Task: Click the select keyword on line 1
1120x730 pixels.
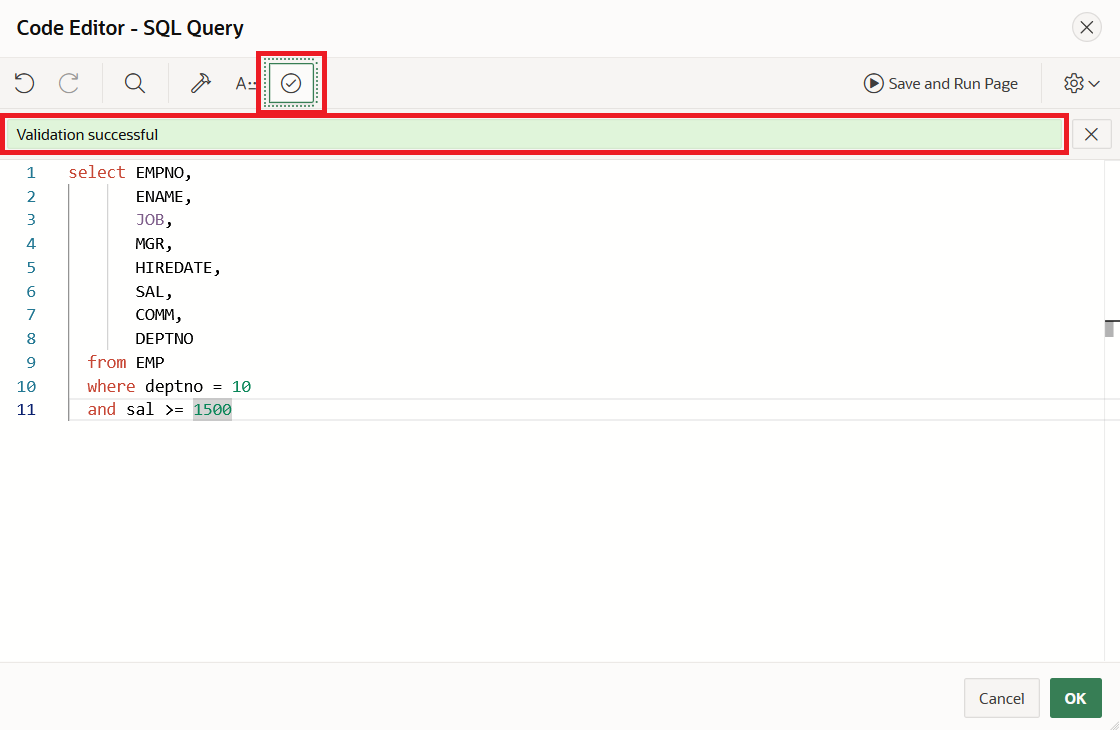Action: coord(96,172)
